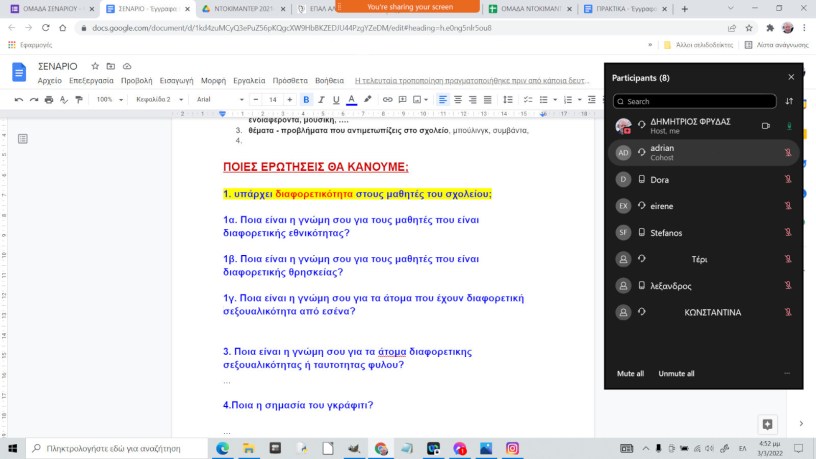This screenshot has width=816, height=459.
Task: Open the text color picker (A)
Action: click(x=350, y=100)
